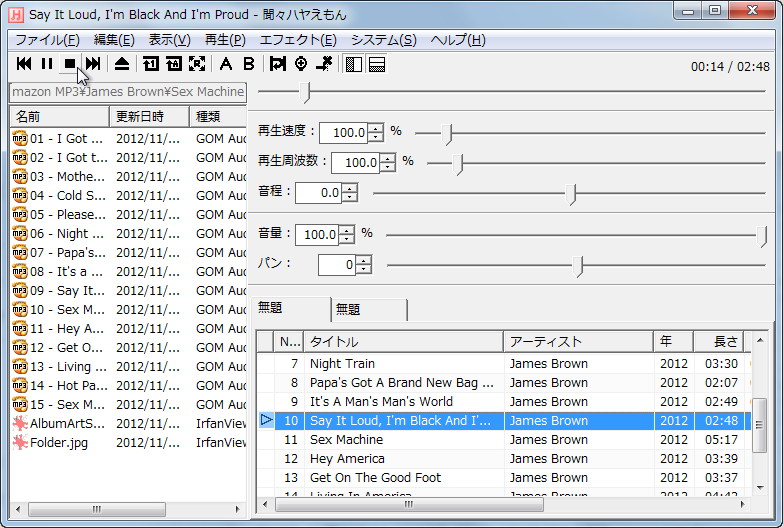Screen dimensions: 783x528
Task: Increase 再生速度 with the up spinner
Action: click(376, 128)
